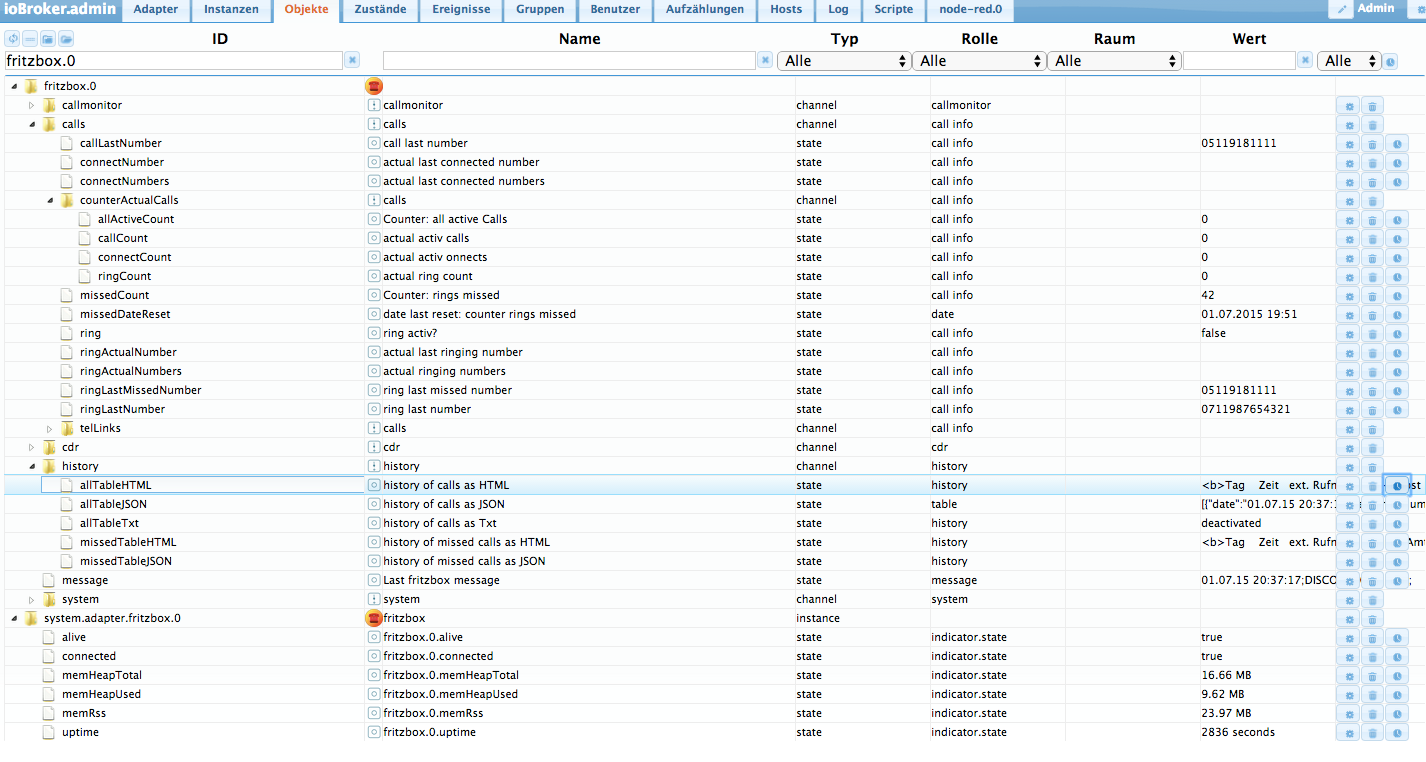Click the history clock icon in filter header
This screenshot has width=1426, height=762.
click(x=1390, y=61)
